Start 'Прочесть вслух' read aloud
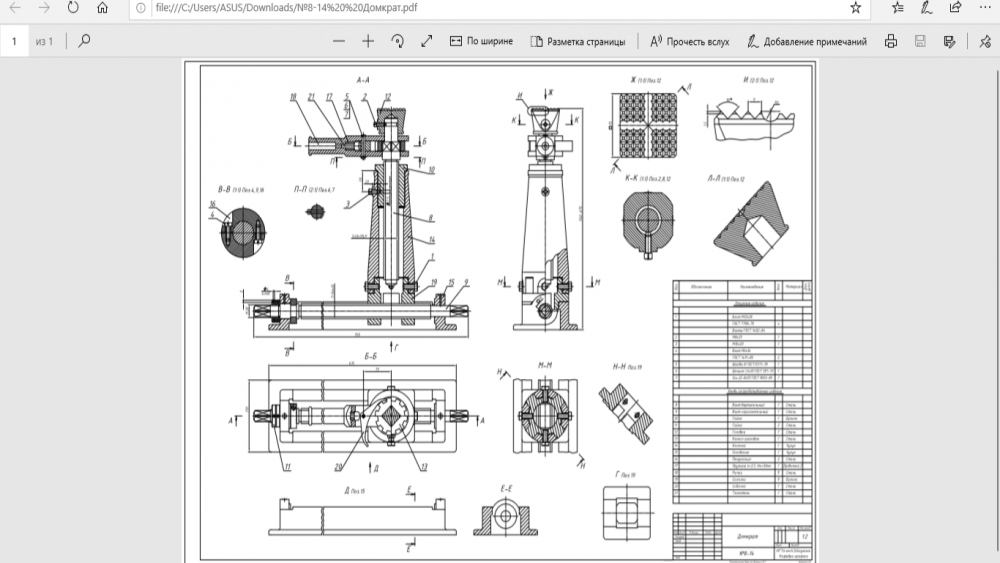 (x=689, y=41)
